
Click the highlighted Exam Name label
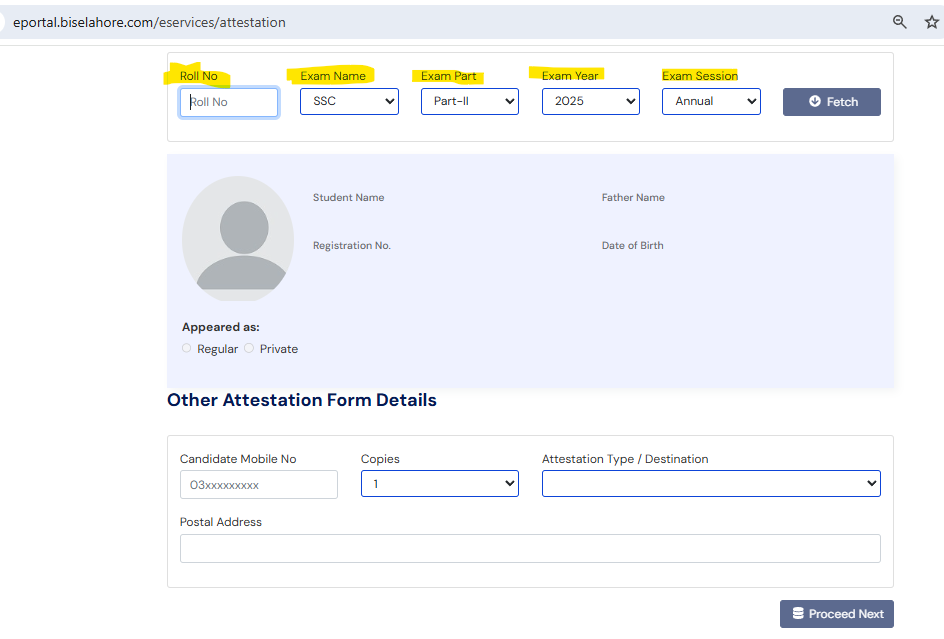[x=333, y=76]
